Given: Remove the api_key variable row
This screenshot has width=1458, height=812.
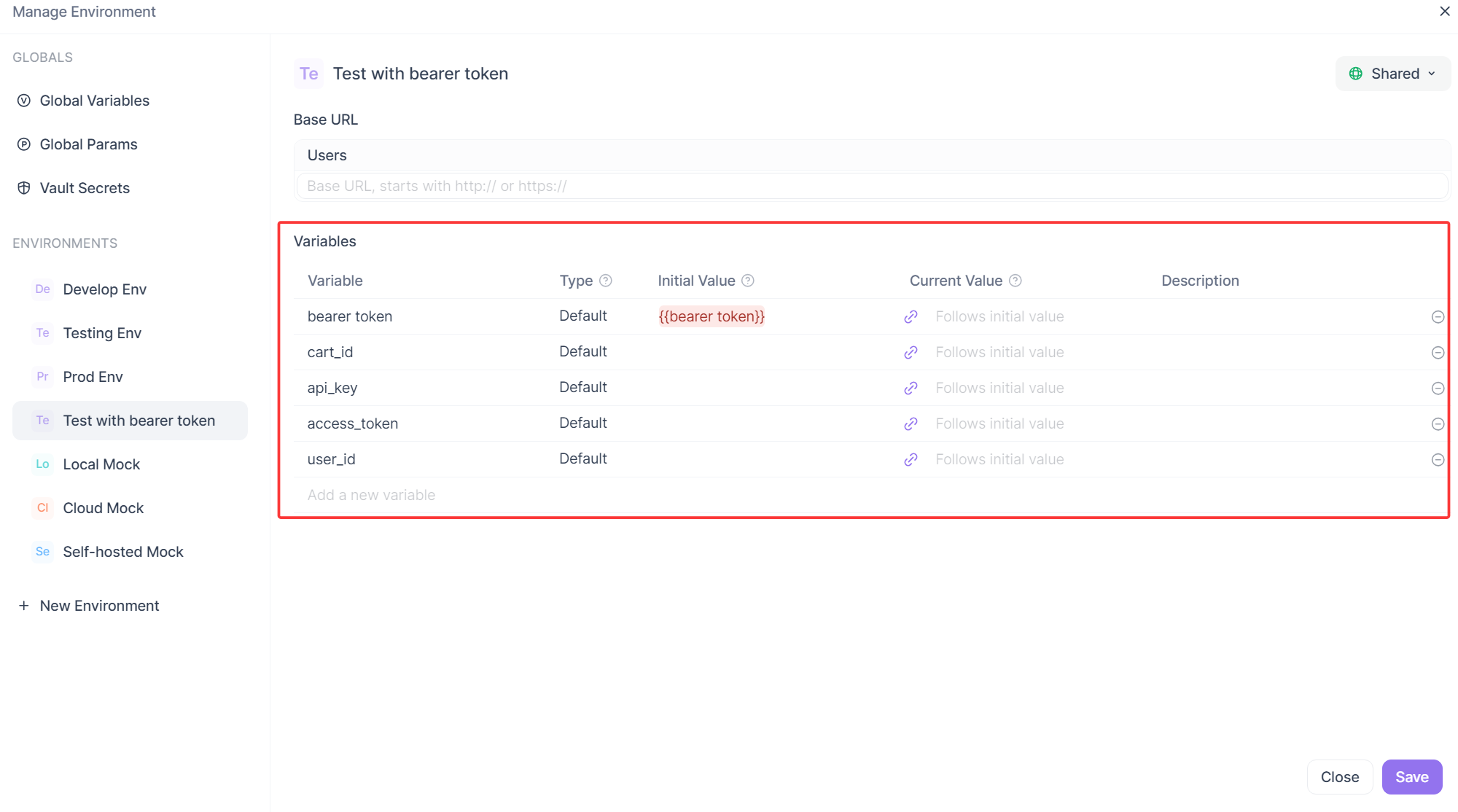Looking at the screenshot, I should point(1438,388).
